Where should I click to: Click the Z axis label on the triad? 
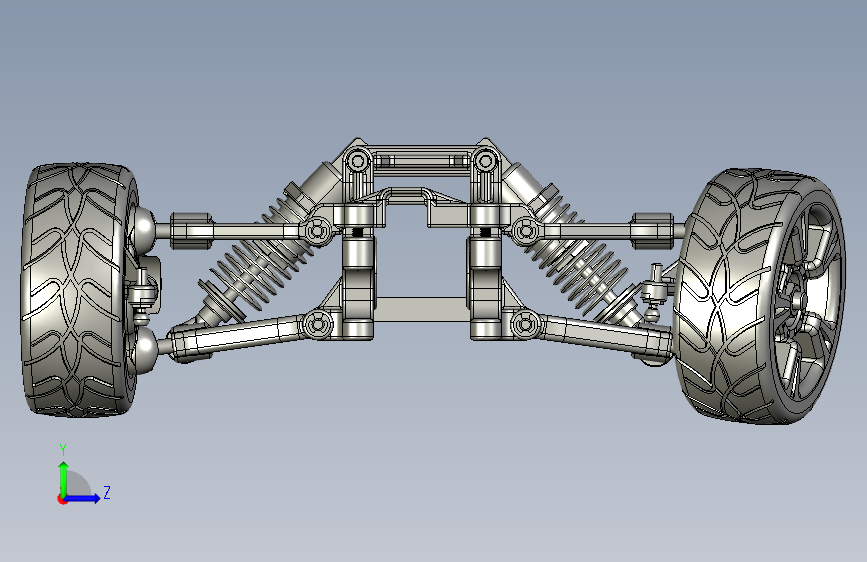click(107, 492)
